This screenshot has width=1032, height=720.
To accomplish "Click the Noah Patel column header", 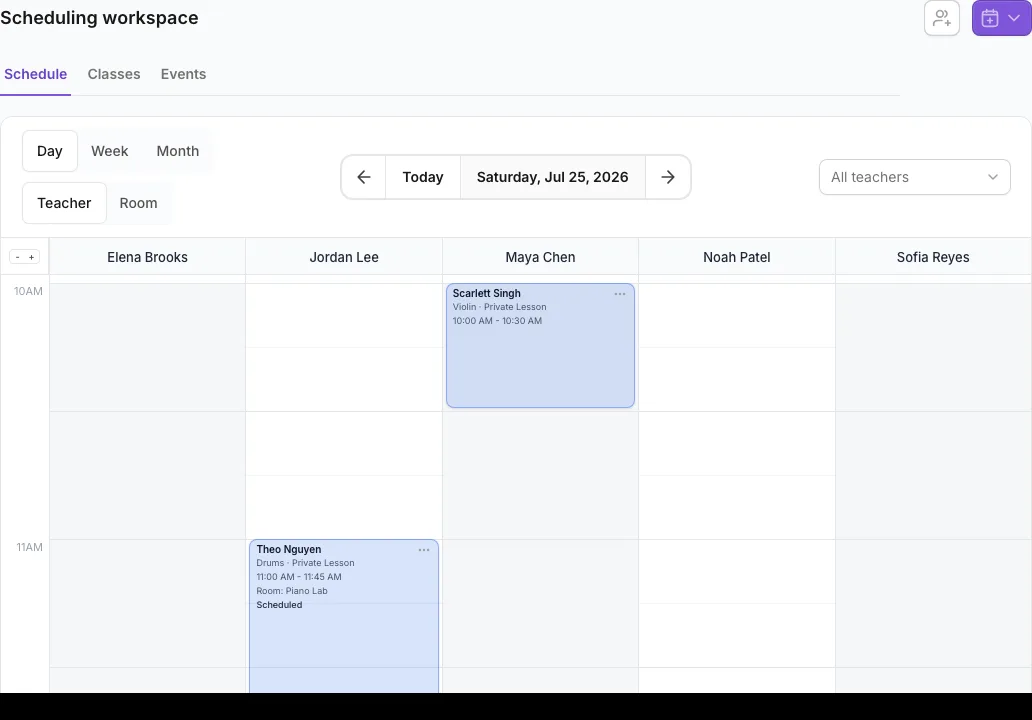I will [736, 257].
